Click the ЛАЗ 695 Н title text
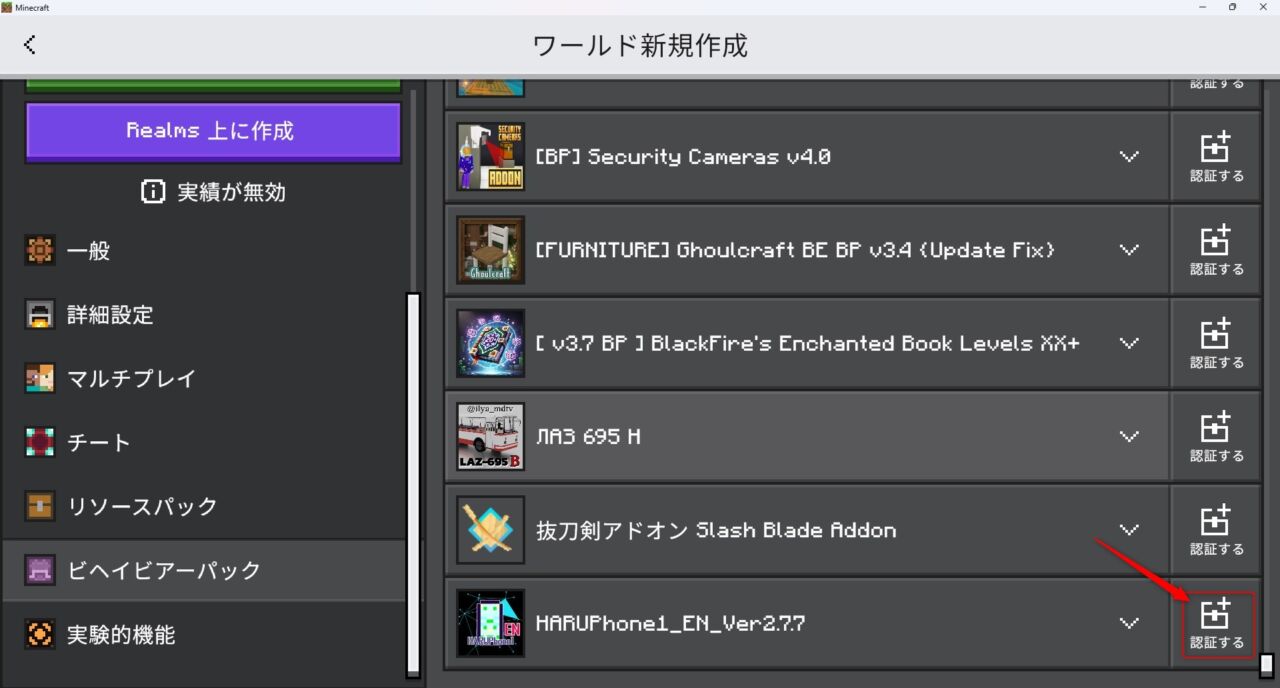The image size is (1280, 688). 588,436
